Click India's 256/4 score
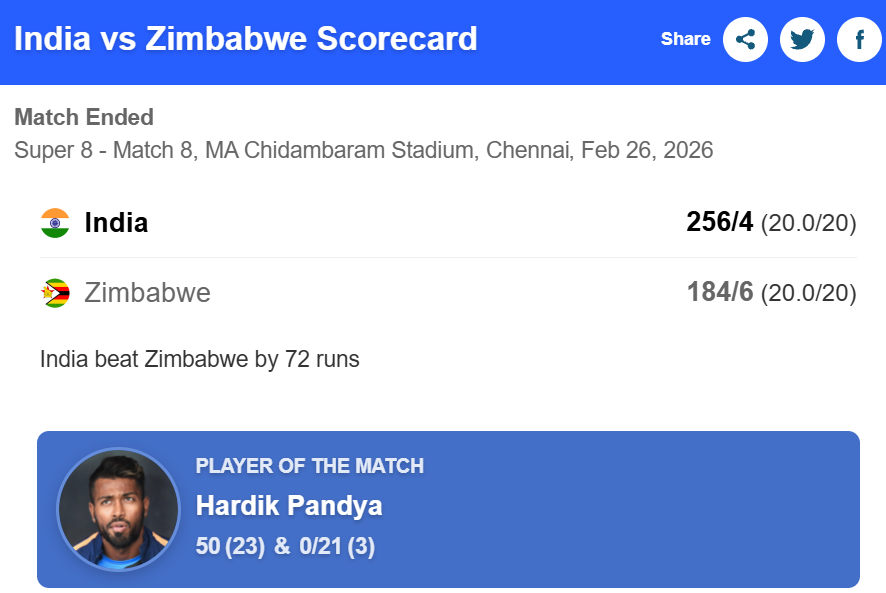 (x=719, y=222)
